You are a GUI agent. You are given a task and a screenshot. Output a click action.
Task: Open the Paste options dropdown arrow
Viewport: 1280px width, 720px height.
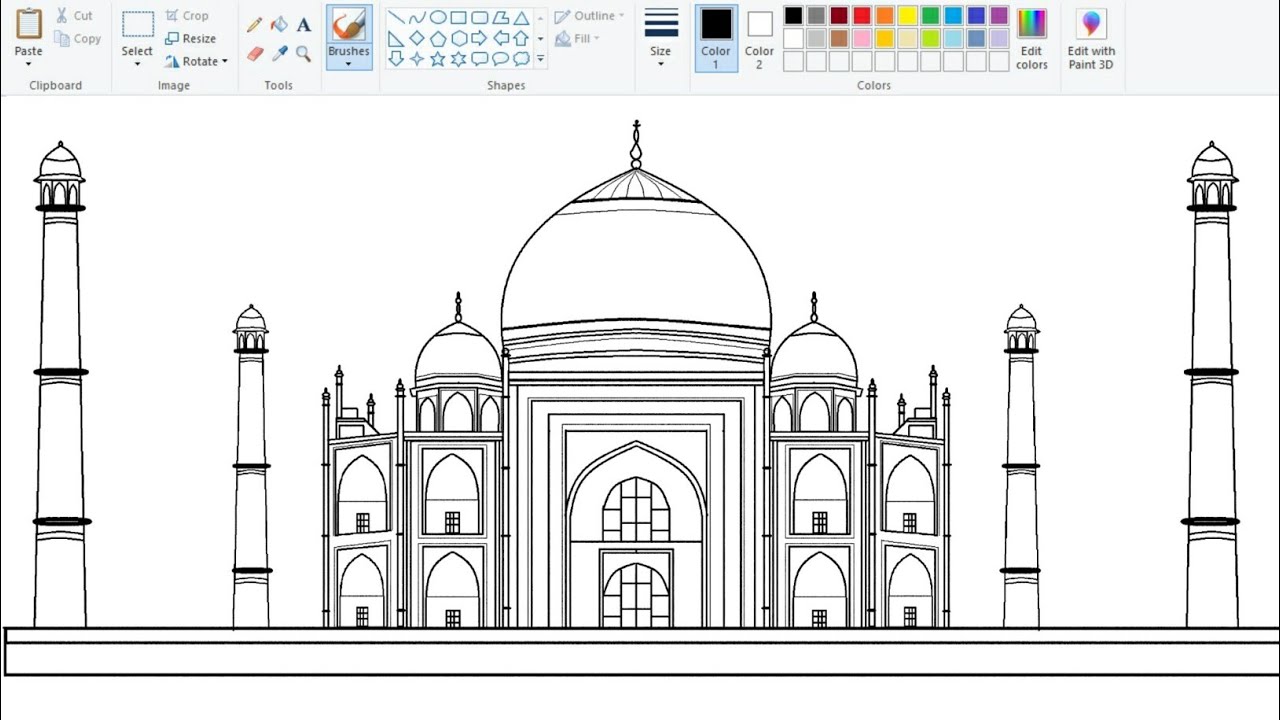(28, 65)
